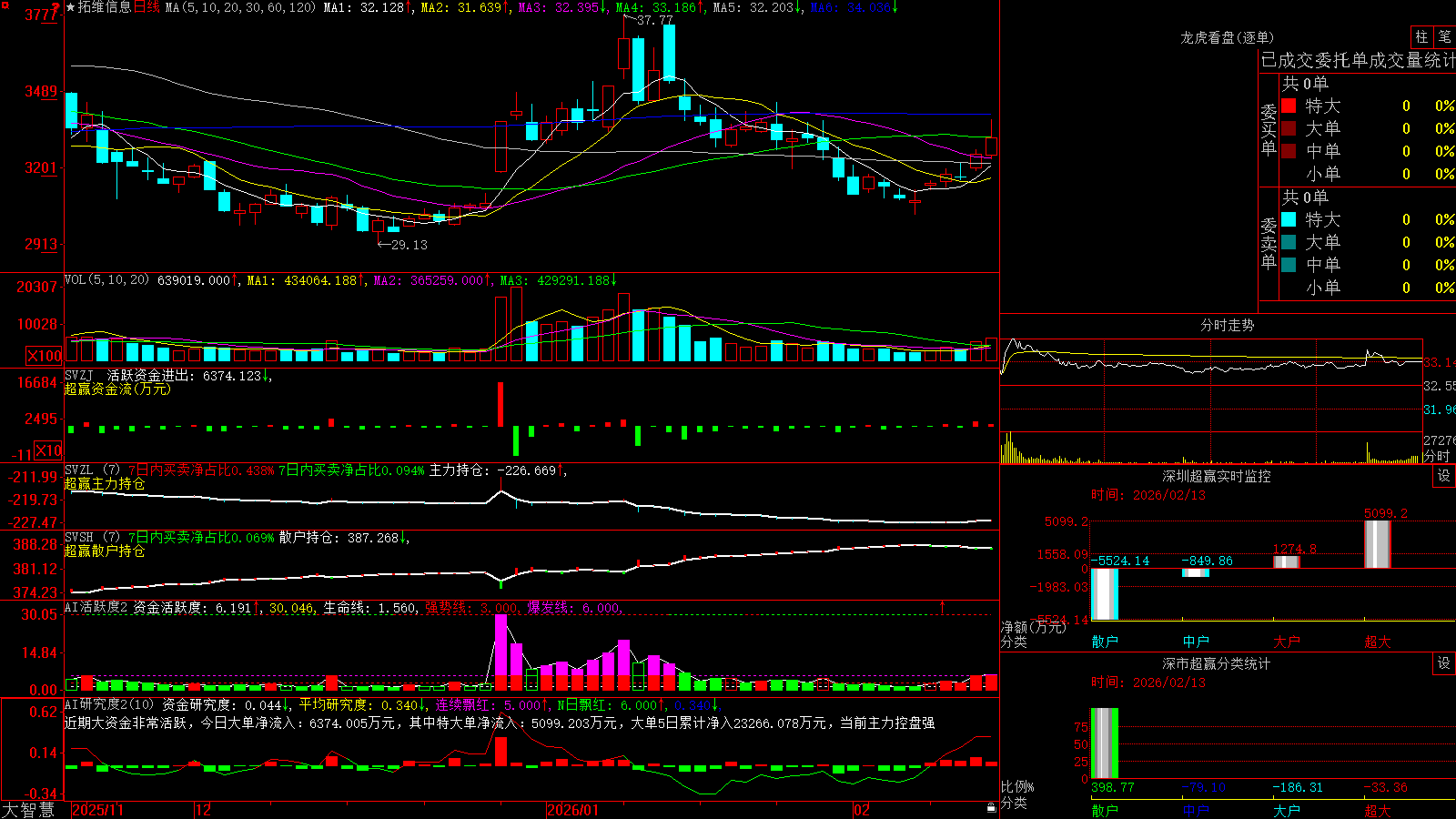Open the MA(5,10,20,30,60,120) indicator parameters
The width and height of the screenshot is (1456, 819).
(x=240, y=7)
